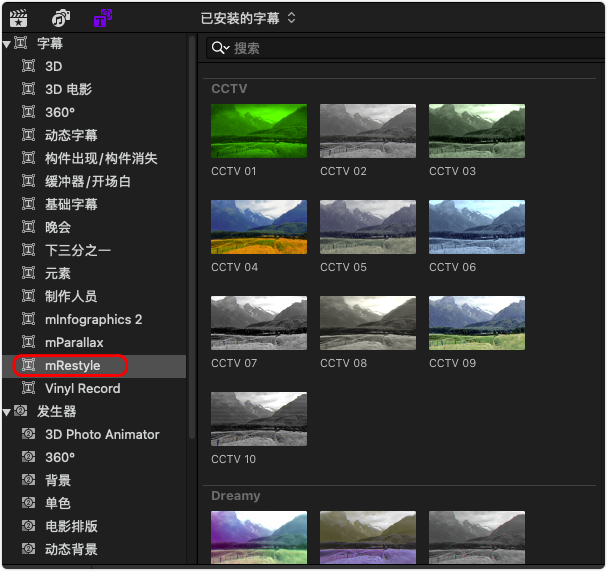The width and height of the screenshot is (607, 571).
Task: Select the first Dreamy purple-tinted thumbnail
Action: pyautogui.click(x=259, y=537)
